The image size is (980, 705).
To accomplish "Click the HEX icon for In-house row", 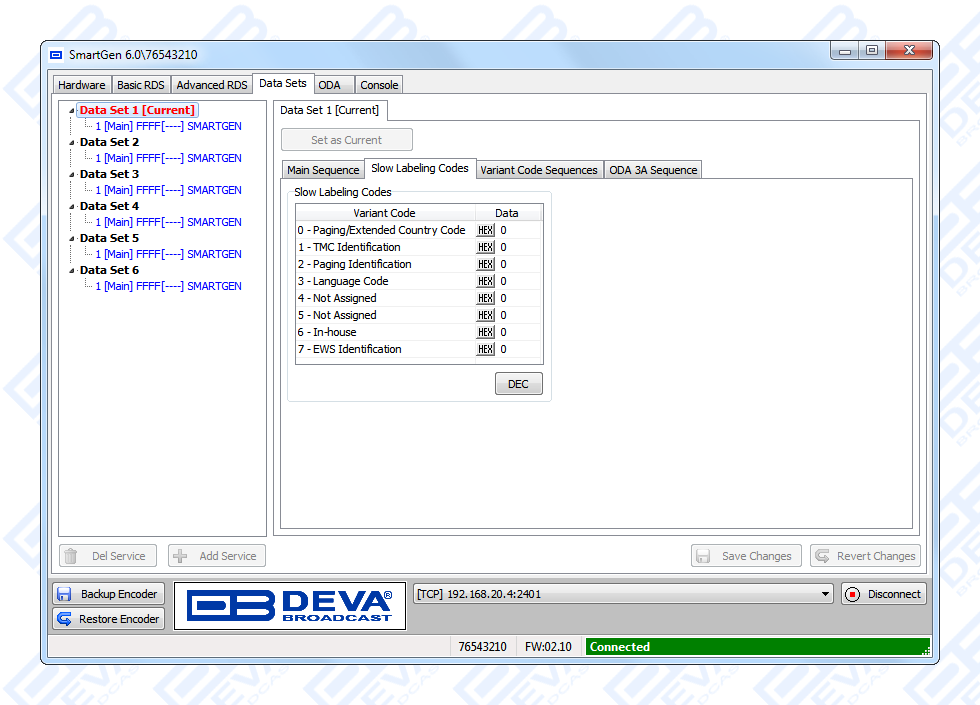I will click(485, 332).
